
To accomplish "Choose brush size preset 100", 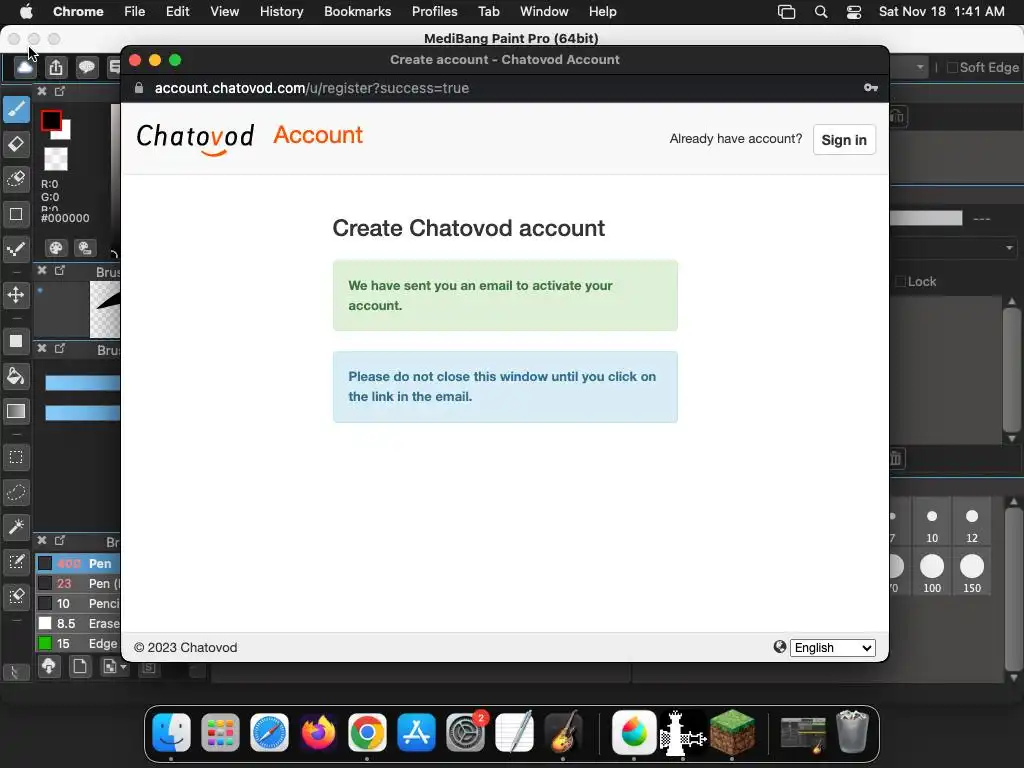I will click(932, 573).
